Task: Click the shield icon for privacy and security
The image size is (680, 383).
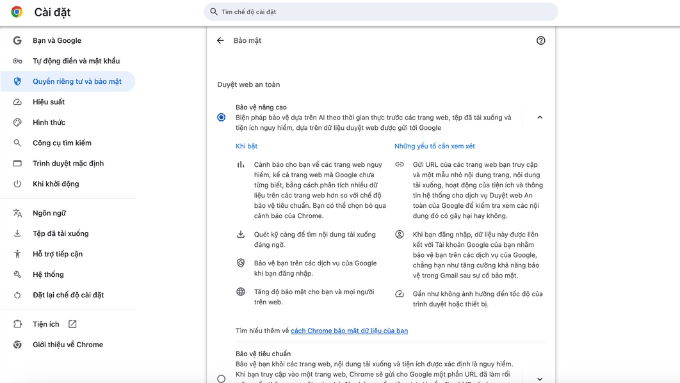Action: point(17,81)
